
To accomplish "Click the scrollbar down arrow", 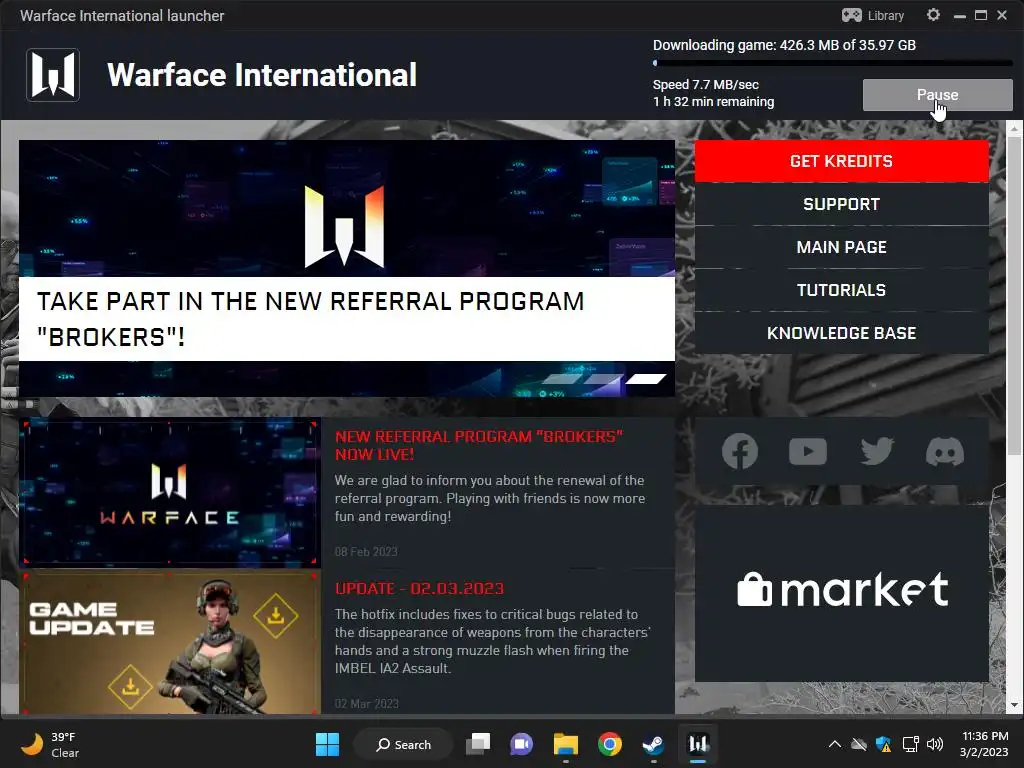I will (1014, 706).
